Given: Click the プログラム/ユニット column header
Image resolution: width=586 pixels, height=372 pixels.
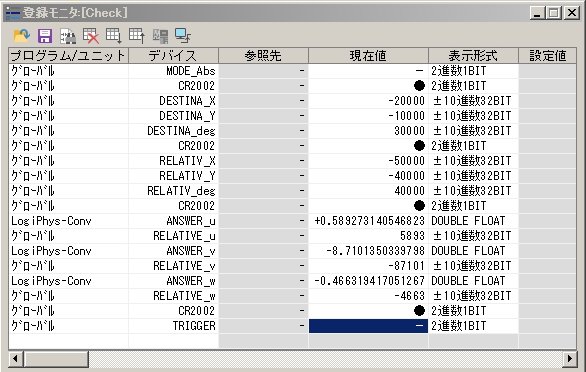Looking at the screenshot, I should coord(68,56).
